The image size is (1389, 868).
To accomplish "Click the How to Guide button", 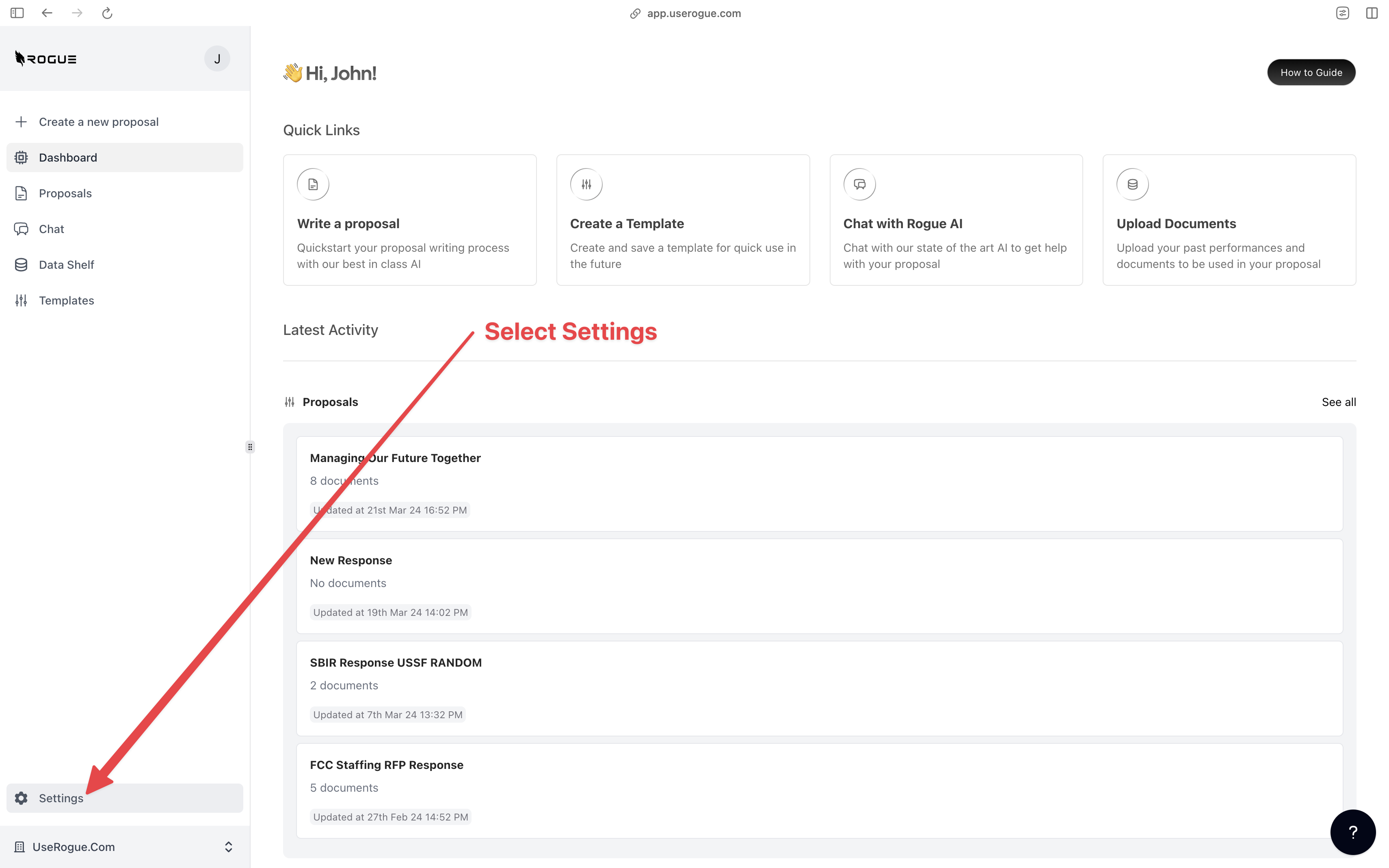I will tap(1311, 72).
